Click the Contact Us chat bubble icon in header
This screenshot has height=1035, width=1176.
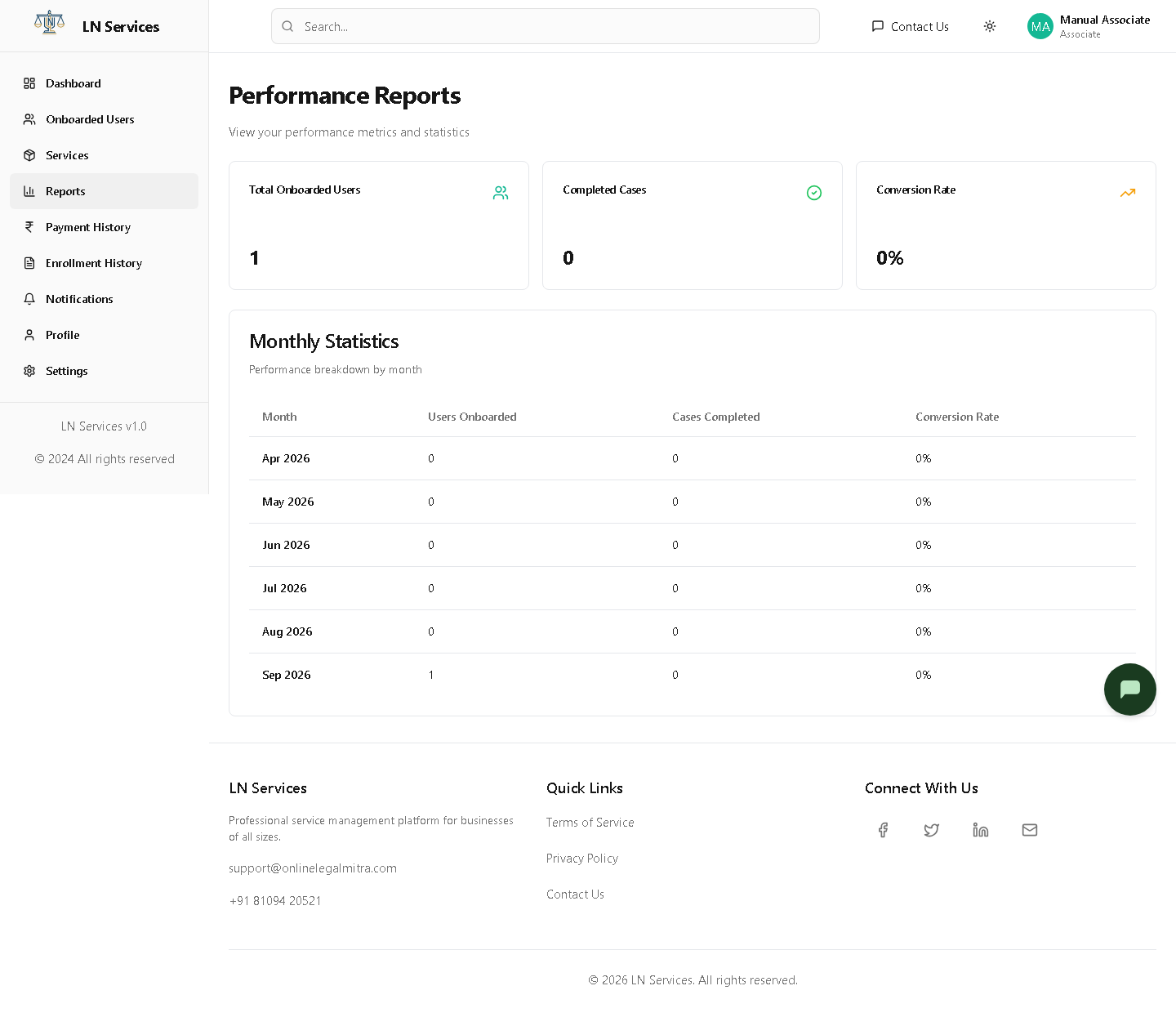pos(878,26)
